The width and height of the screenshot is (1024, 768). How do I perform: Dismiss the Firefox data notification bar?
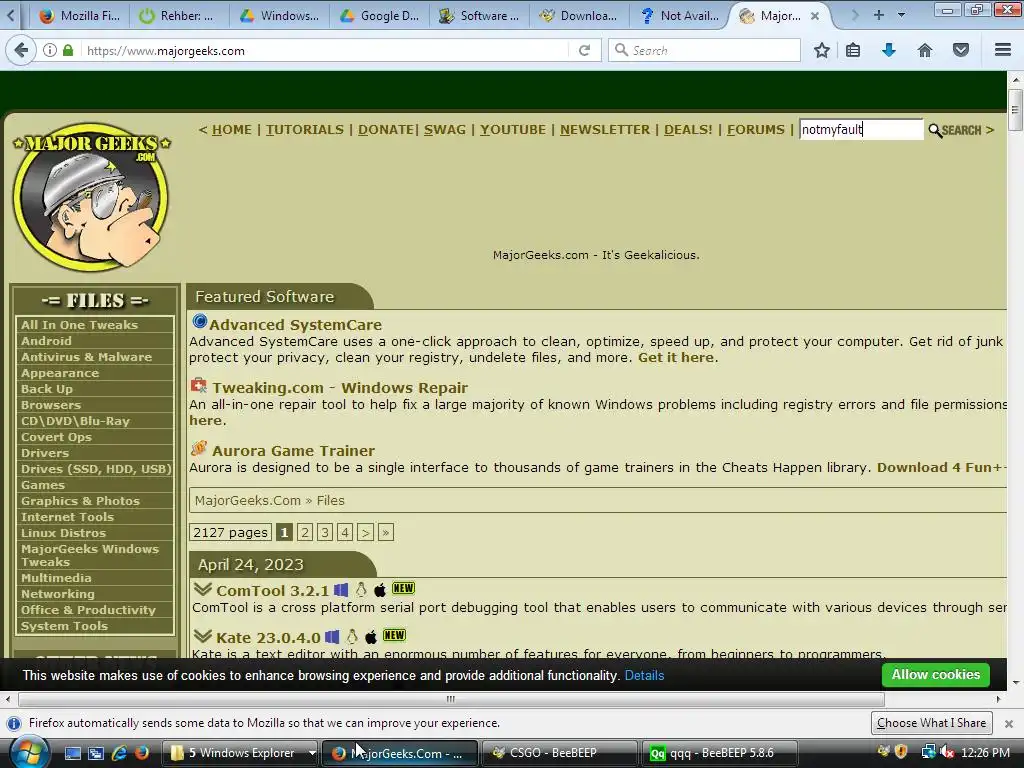(x=1009, y=724)
